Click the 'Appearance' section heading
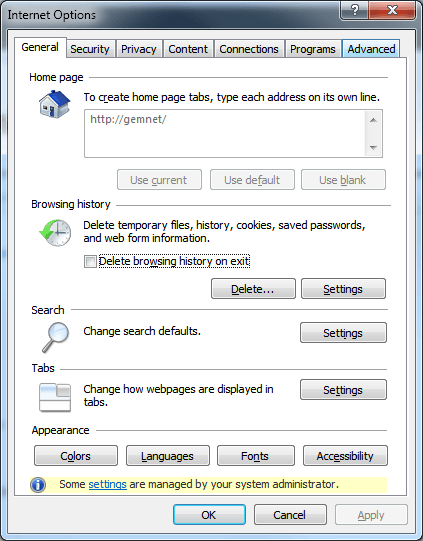Image resolution: width=423 pixels, height=541 pixels. tap(60, 430)
